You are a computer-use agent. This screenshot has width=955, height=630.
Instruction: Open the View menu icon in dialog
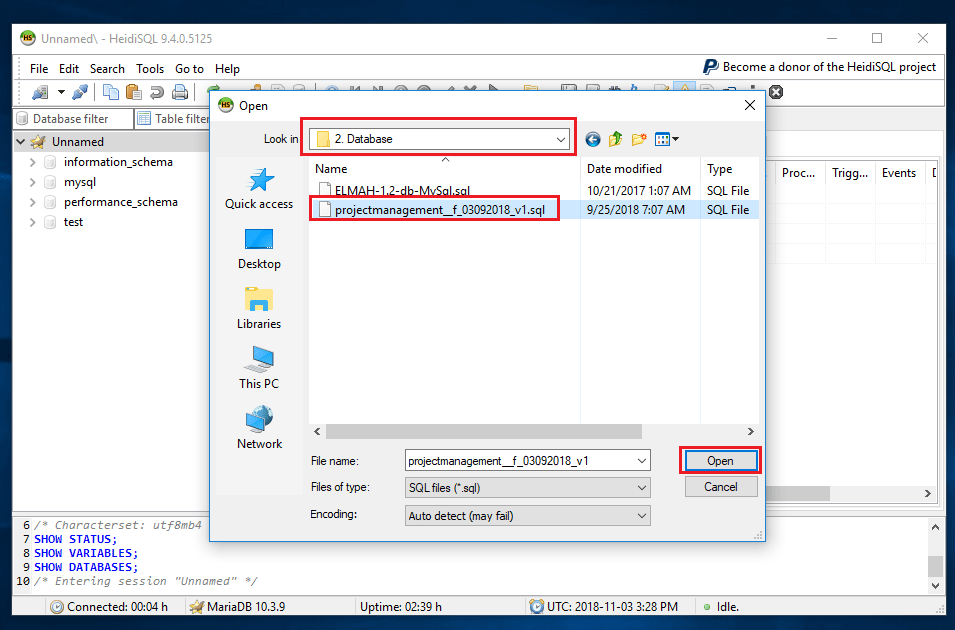coord(666,140)
